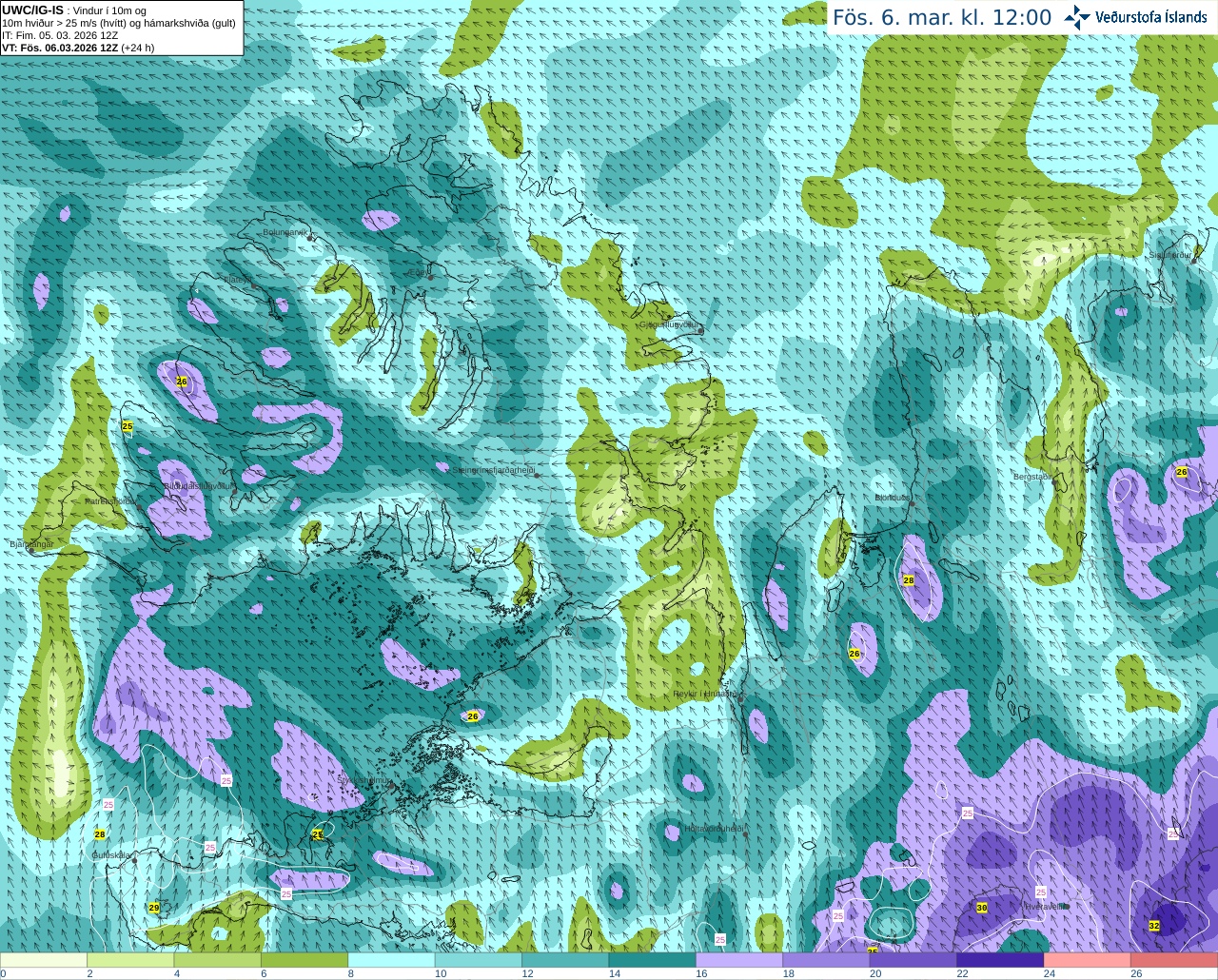The image size is (1218, 980).
Task: Click the Bjargtangar station label
Action: tap(31, 544)
